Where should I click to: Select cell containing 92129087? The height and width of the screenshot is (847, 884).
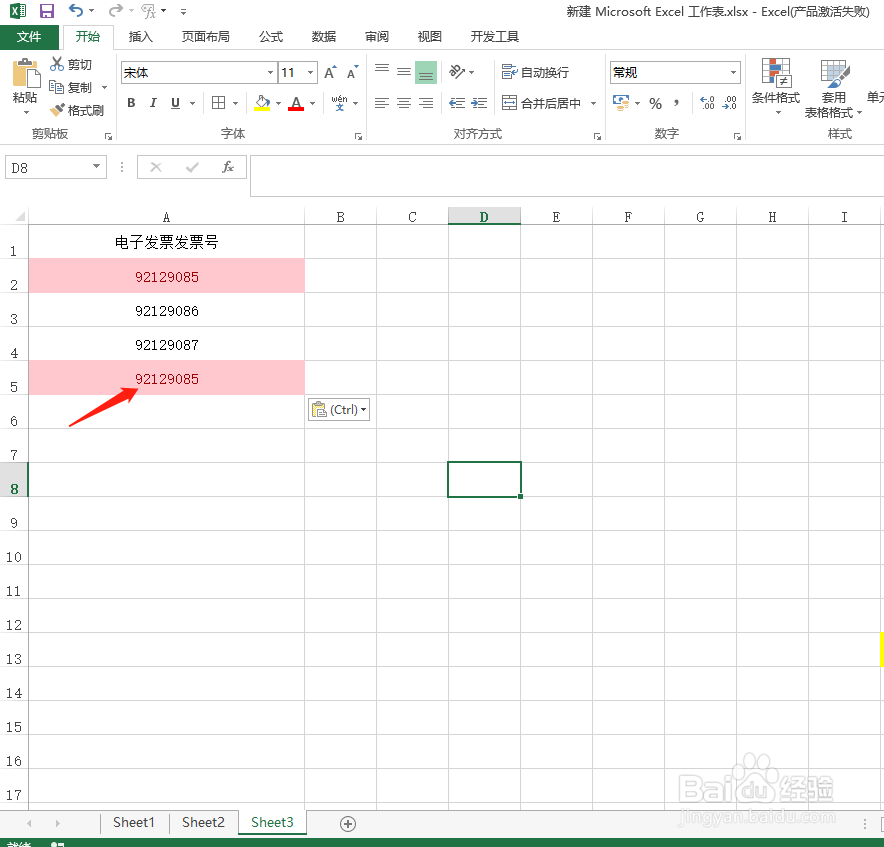[167, 344]
